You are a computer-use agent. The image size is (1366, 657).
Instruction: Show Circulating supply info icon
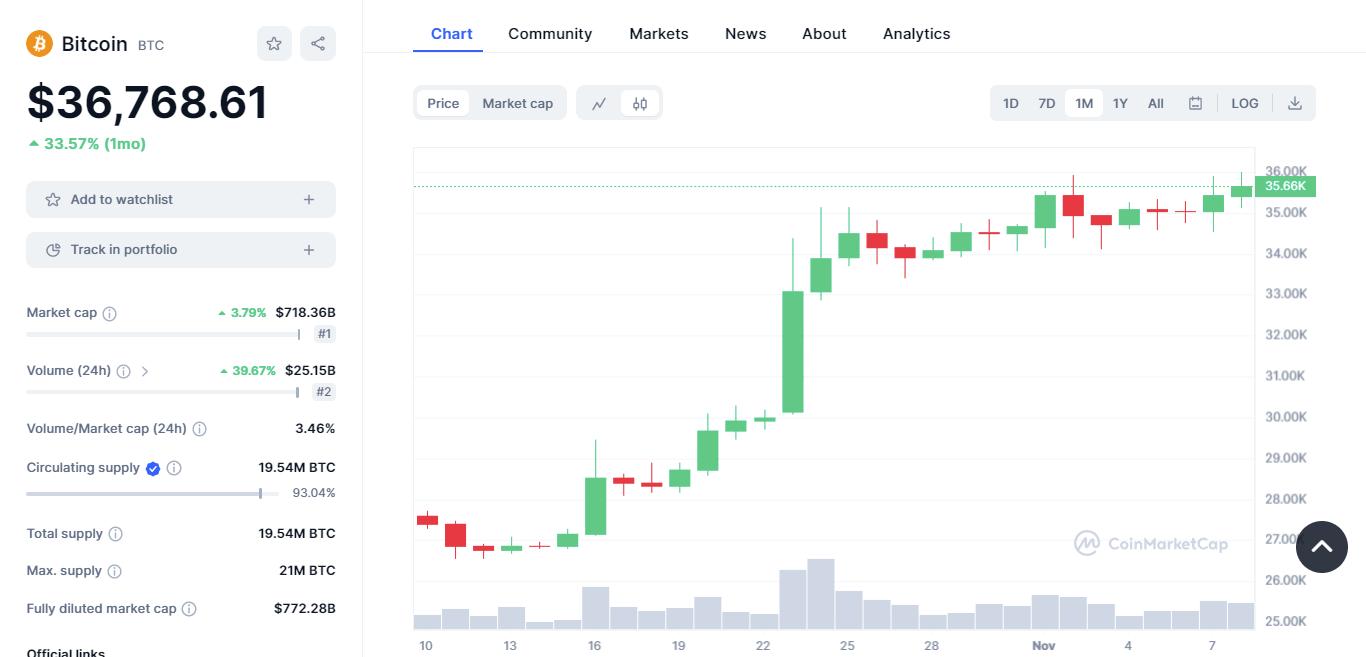coord(174,468)
